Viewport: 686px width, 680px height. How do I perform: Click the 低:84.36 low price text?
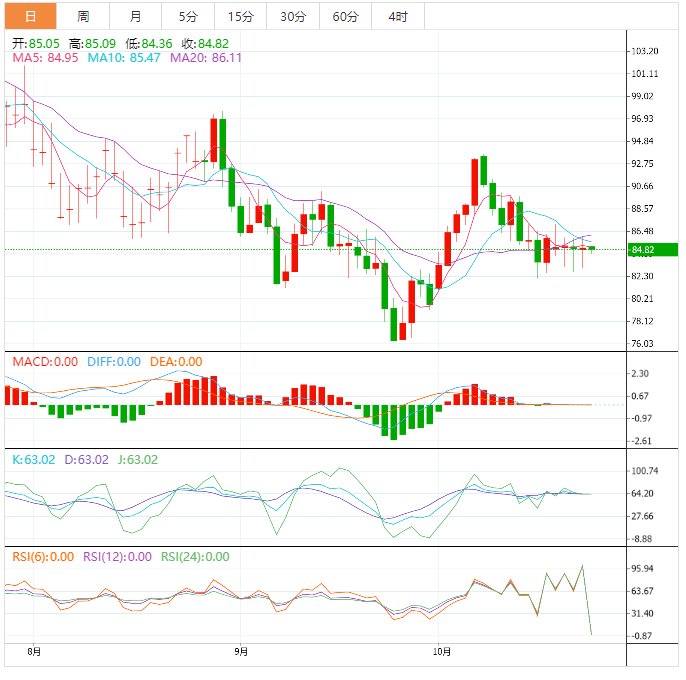coord(149,44)
